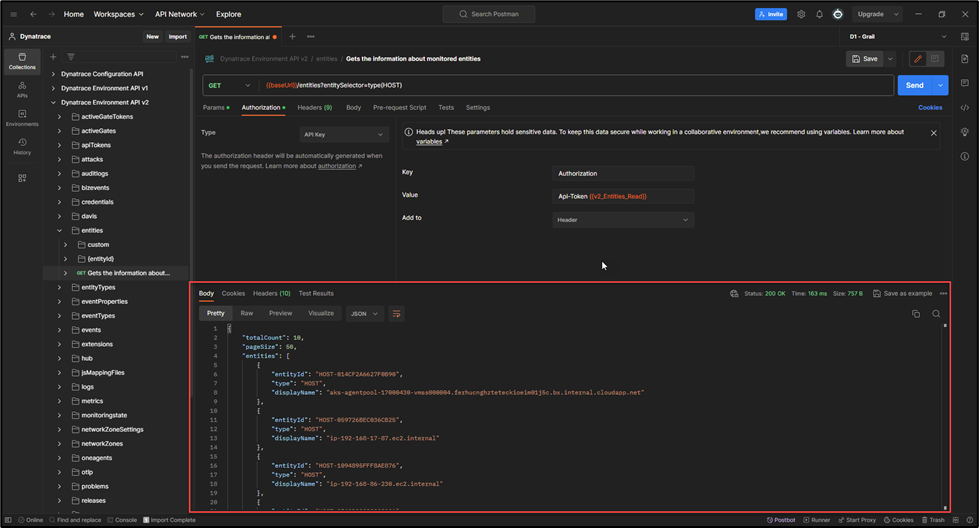Screen dimensions: 979x528
Task: Switch to the Pre-request Script tab
Action: pyautogui.click(x=399, y=107)
